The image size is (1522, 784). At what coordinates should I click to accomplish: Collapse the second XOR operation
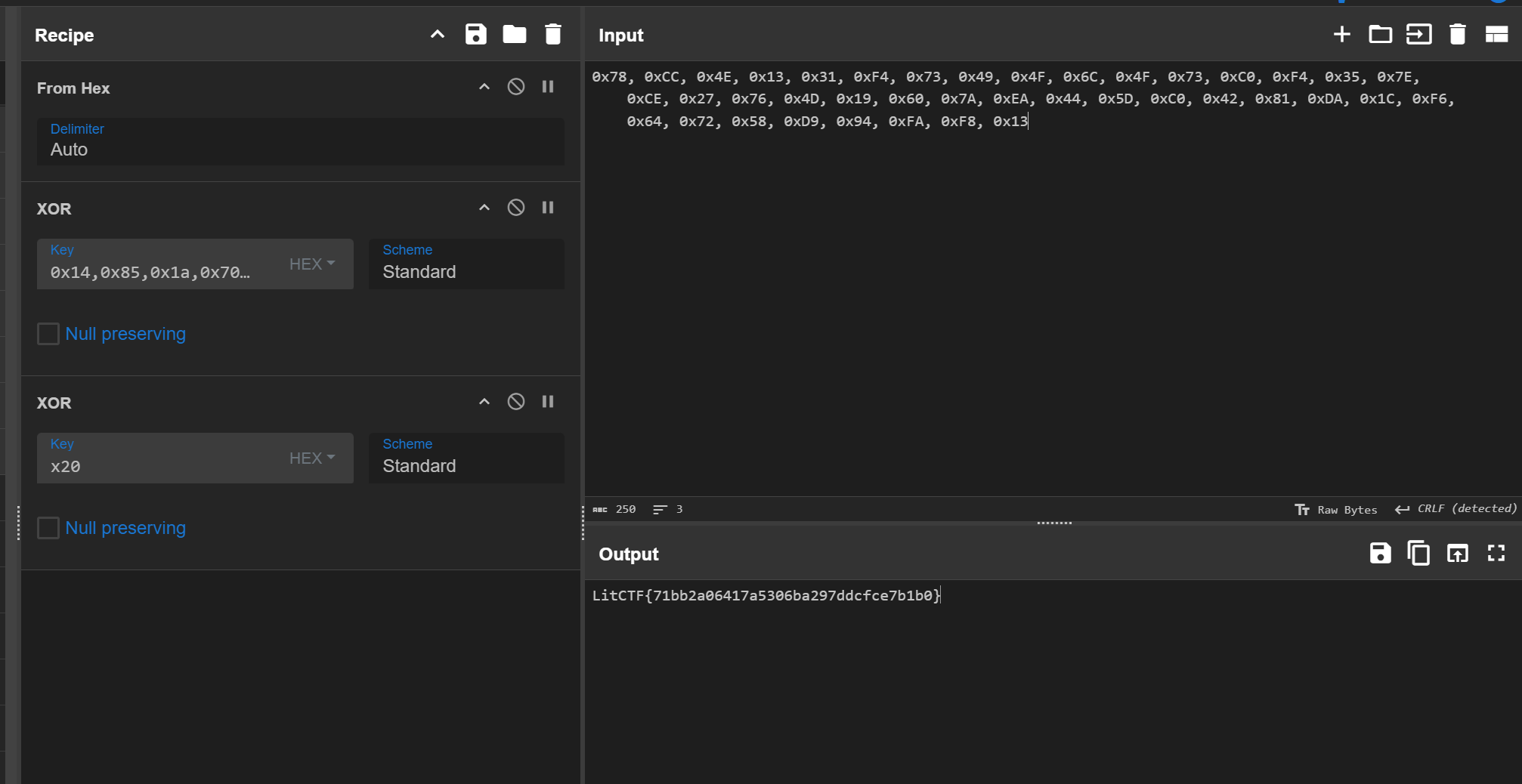484,402
